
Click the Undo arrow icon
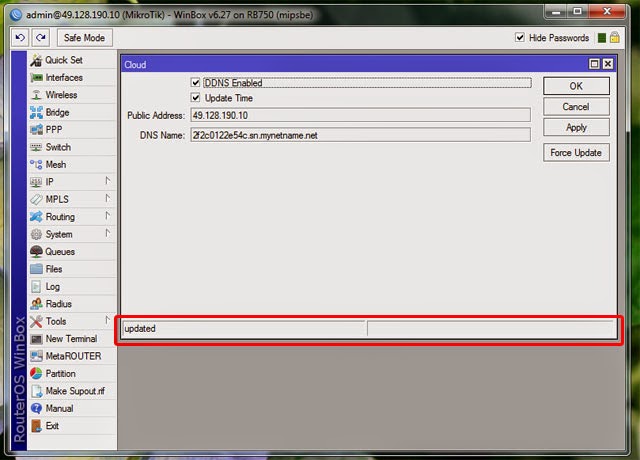pyautogui.click(x=20, y=38)
